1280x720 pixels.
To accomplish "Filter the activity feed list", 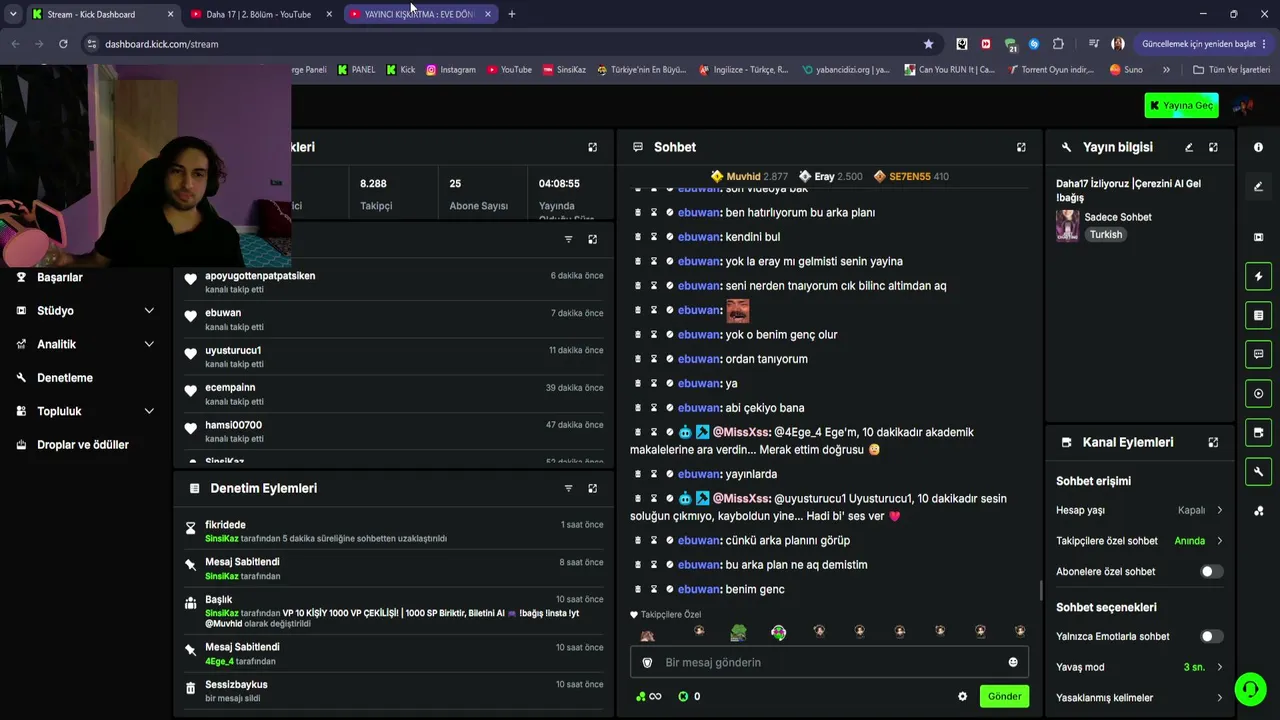I will point(568,239).
